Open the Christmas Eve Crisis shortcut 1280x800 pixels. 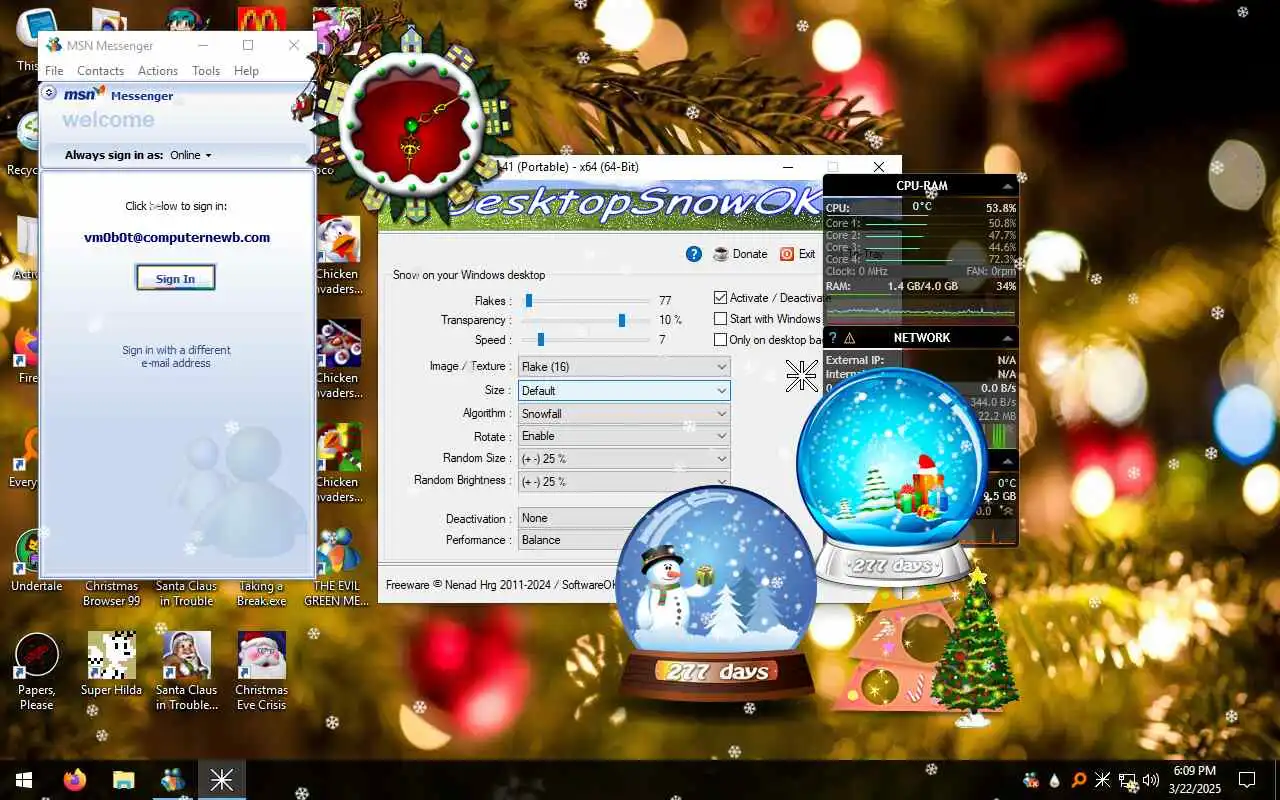pyautogui.click(x=261, y=671)
